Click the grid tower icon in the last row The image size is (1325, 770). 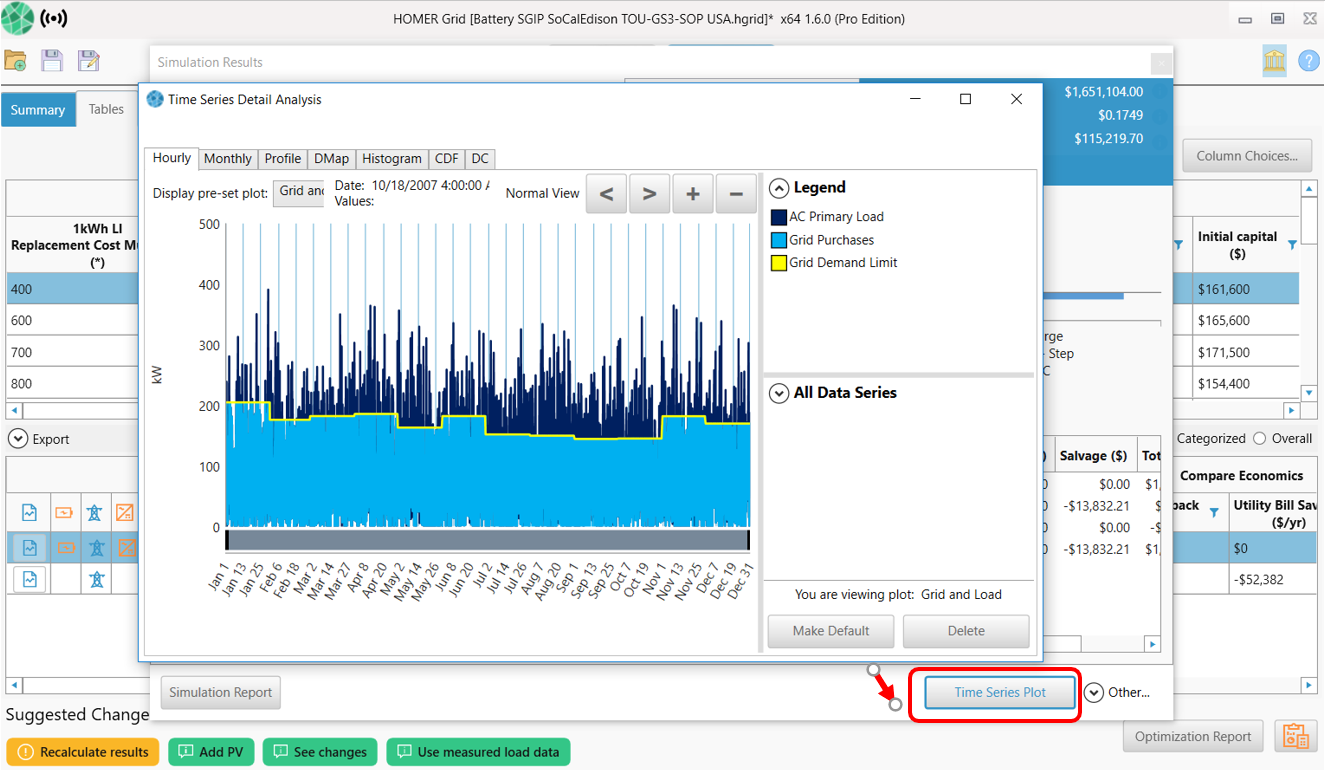[x=96, y=579]
